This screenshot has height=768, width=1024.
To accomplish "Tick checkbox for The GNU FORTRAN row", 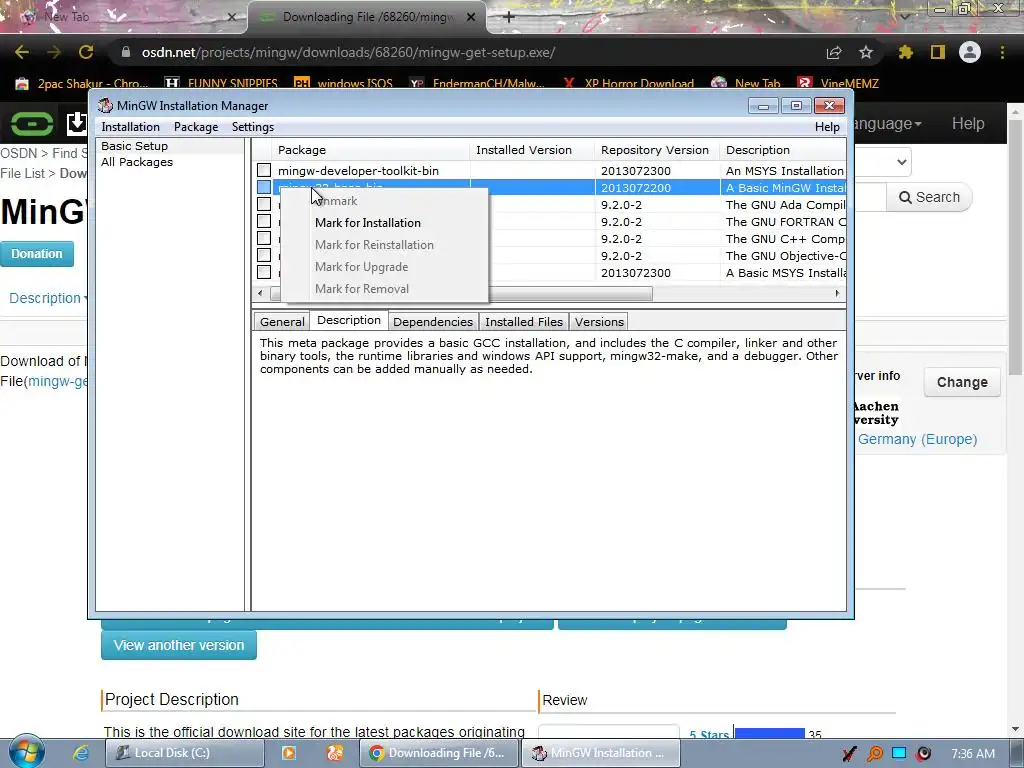I will pyautogui.click(x=264, y=221).
